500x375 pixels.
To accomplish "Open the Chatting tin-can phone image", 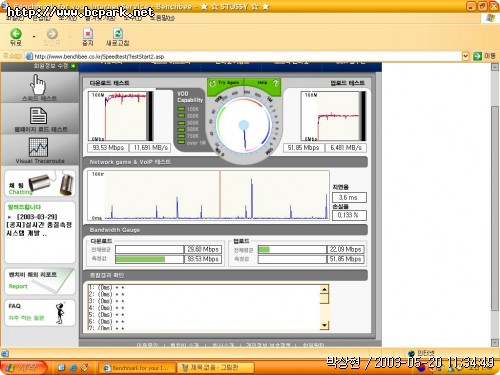I will click(x=50, y=183).
